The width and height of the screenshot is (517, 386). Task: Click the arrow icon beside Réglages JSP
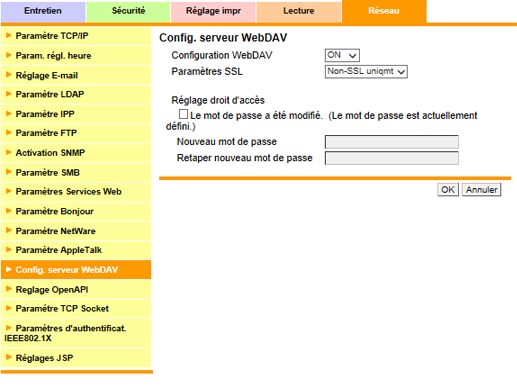tap(9, 357)
